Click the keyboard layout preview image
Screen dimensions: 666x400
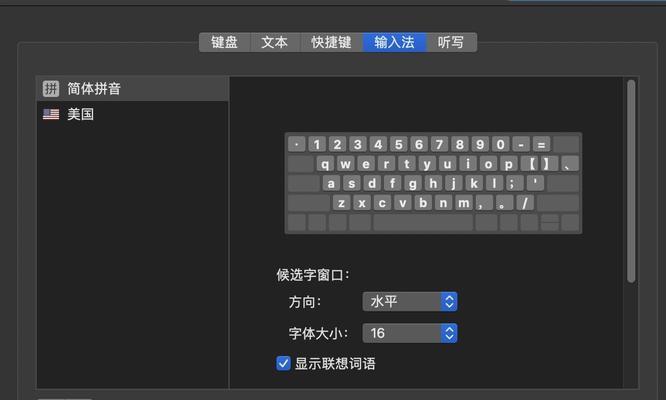pos(433,183)
